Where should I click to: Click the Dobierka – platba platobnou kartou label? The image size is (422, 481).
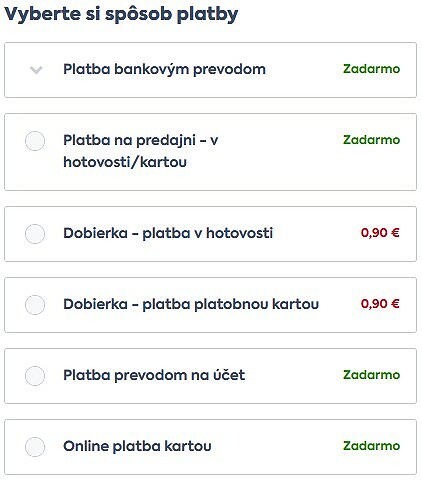click(x=191, y=304)
